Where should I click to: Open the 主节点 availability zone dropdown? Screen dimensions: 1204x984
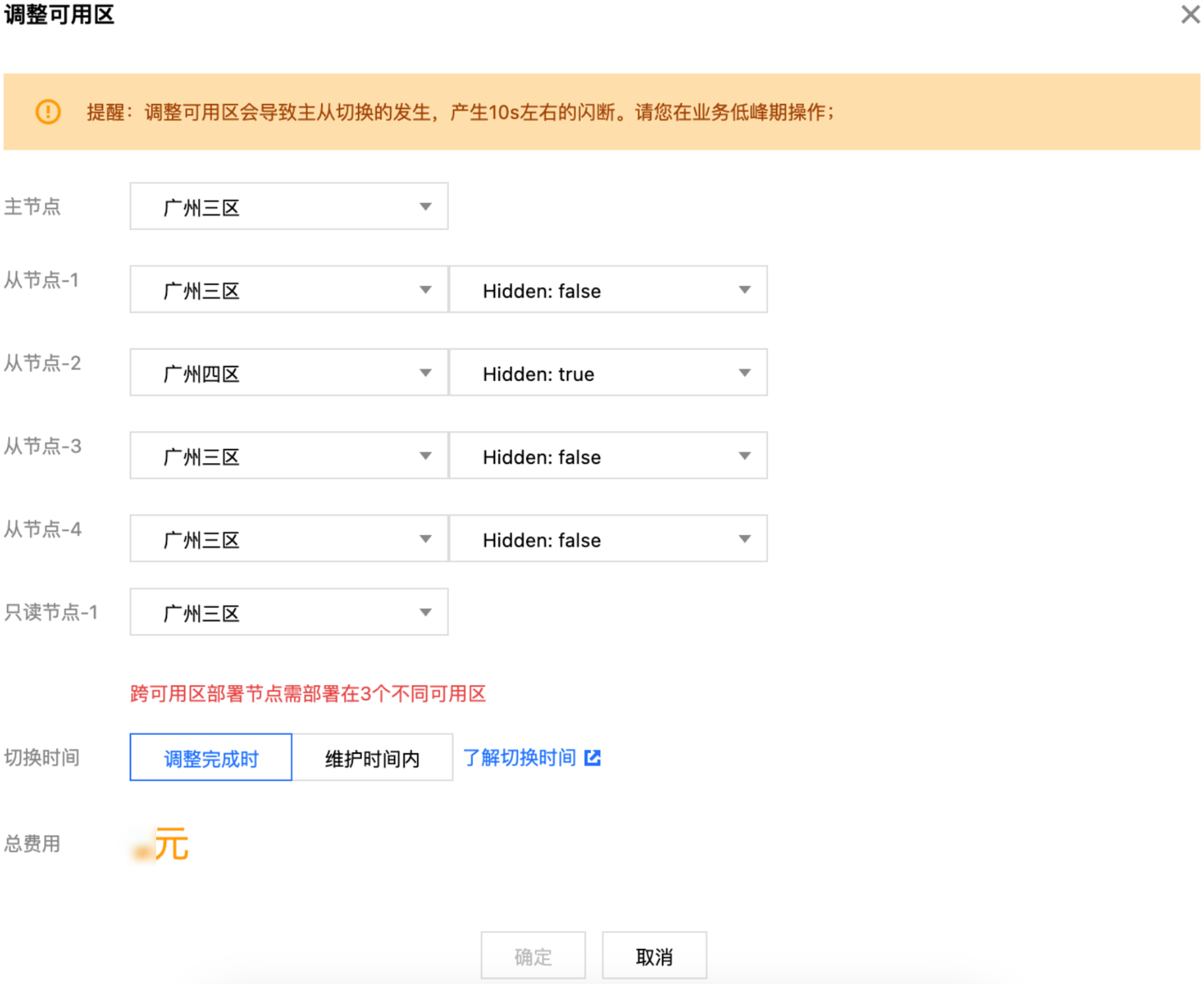pyautogui.click(x=289, y=206)
